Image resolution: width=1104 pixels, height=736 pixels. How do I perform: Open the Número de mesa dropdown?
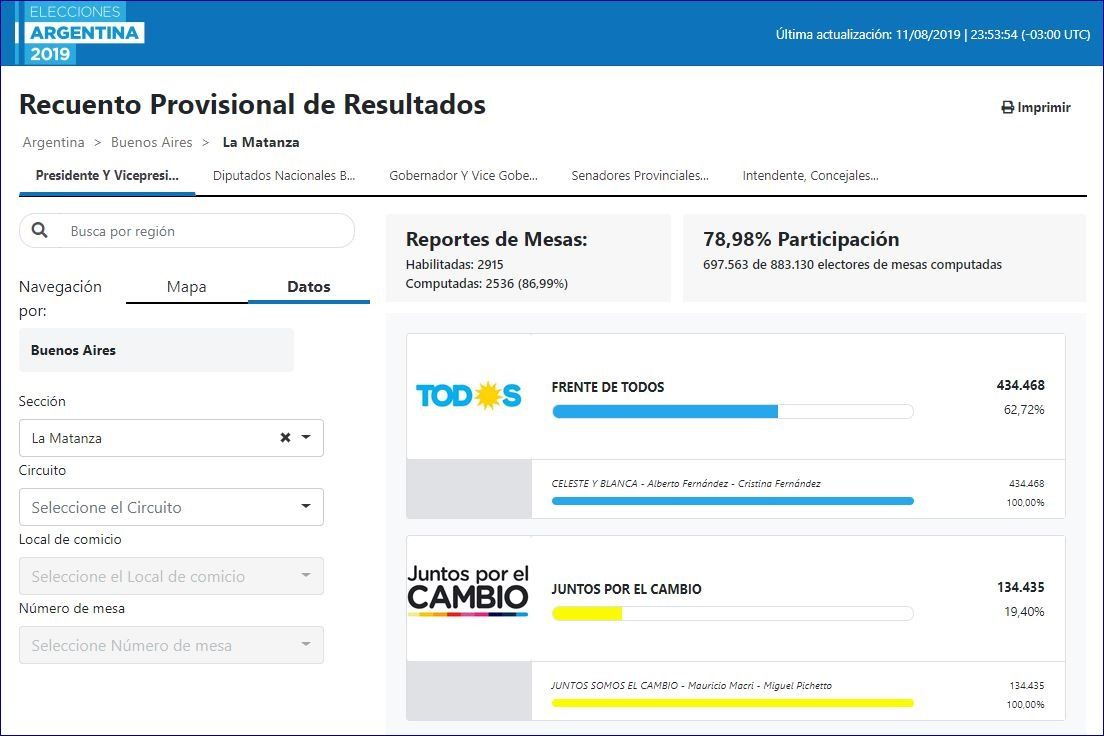306,645
